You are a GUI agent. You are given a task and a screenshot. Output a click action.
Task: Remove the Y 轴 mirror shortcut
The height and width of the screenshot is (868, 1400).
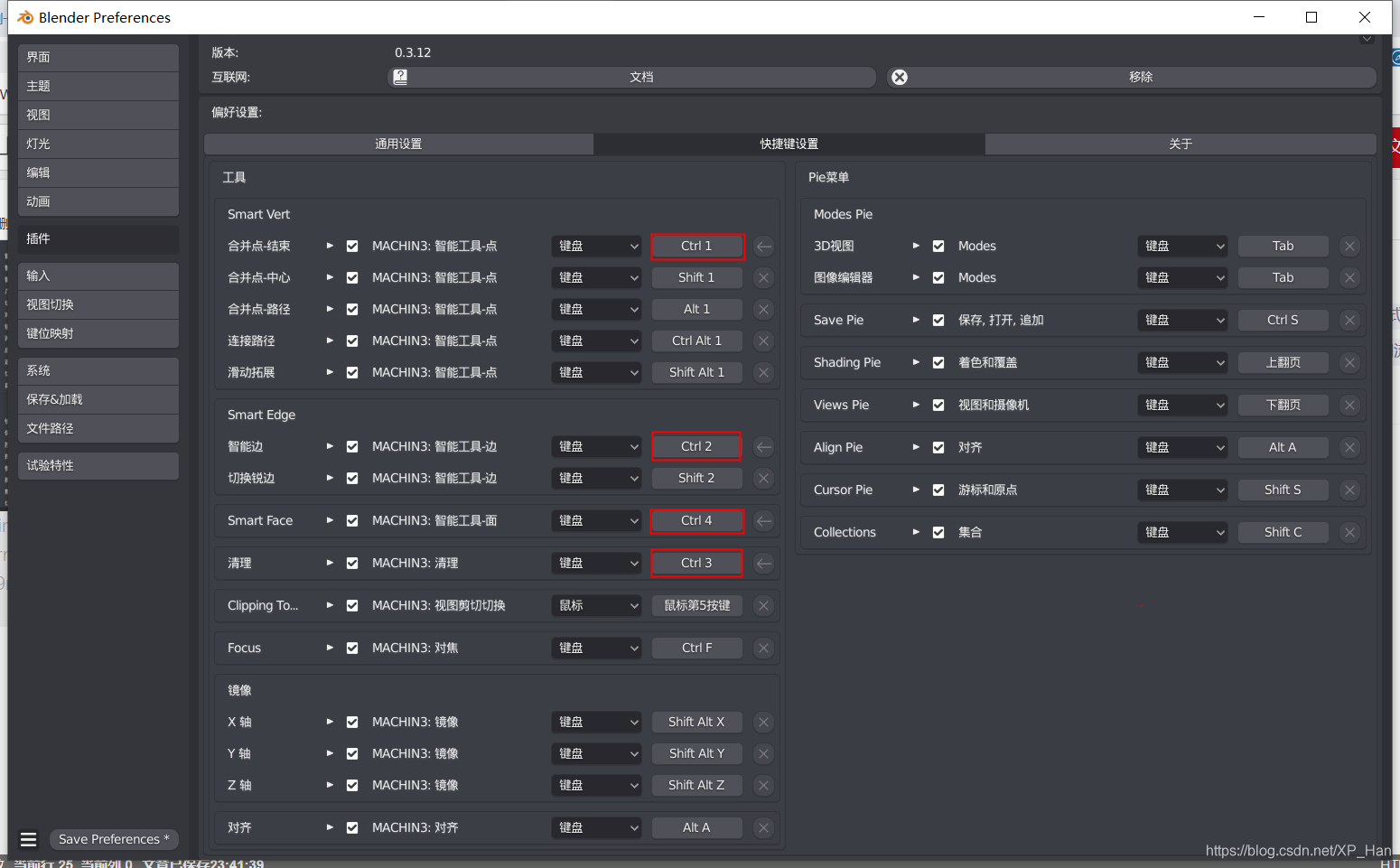tap(764, 753)
